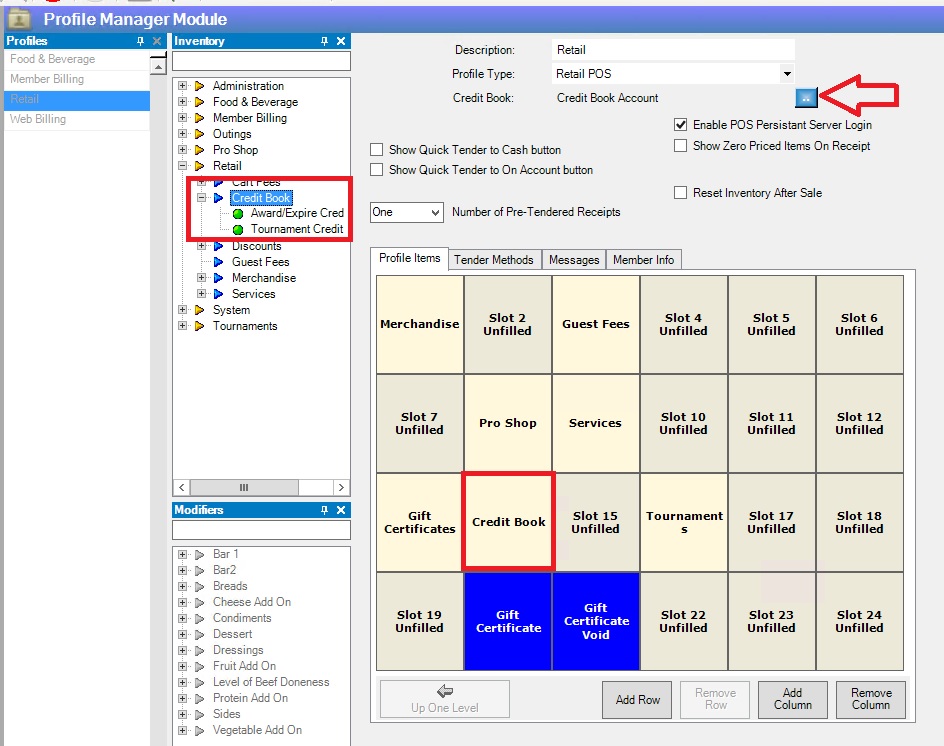Click the green Tournament Credit item icon
Screen dimensions: 944x746
coord(238,230)
